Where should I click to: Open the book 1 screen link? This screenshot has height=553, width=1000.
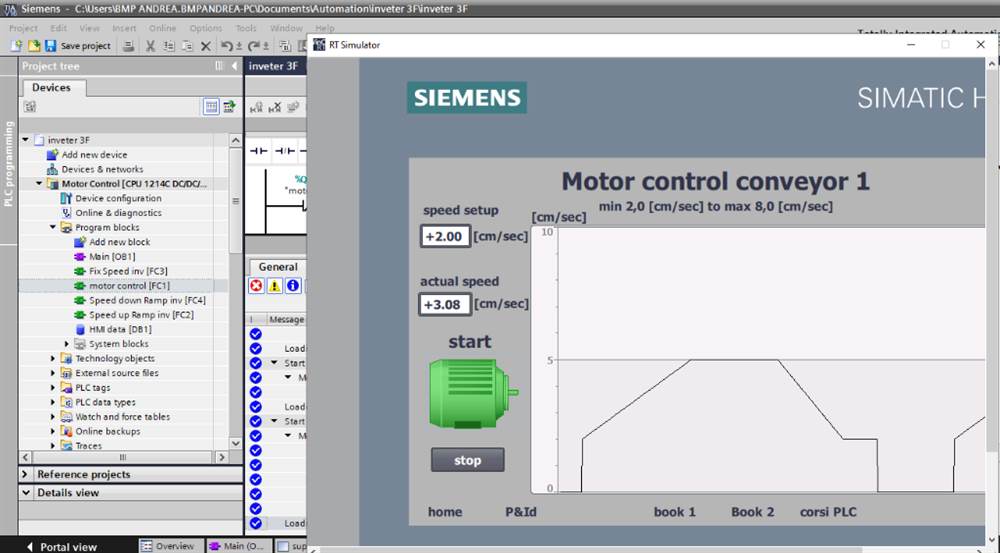675,512
